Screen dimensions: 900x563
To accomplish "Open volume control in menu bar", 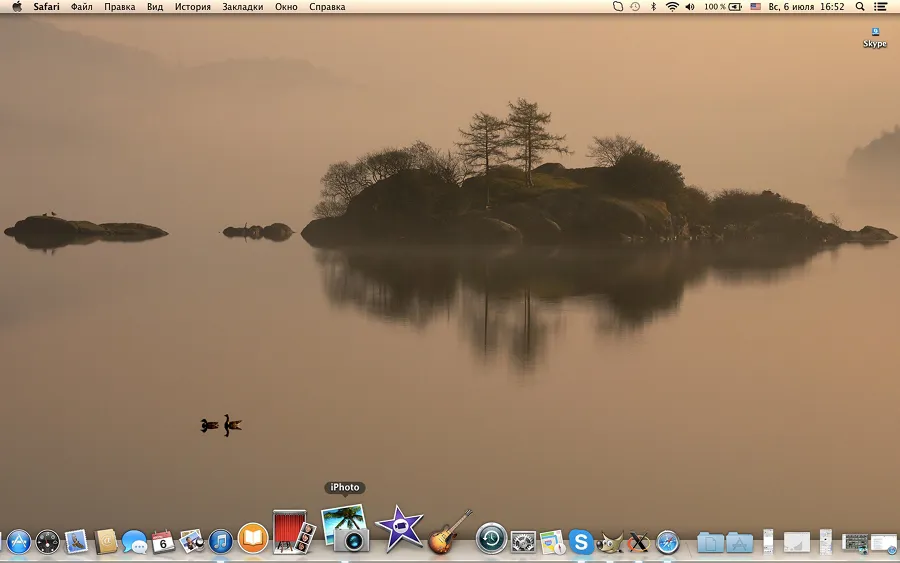I will pos(690,7).
